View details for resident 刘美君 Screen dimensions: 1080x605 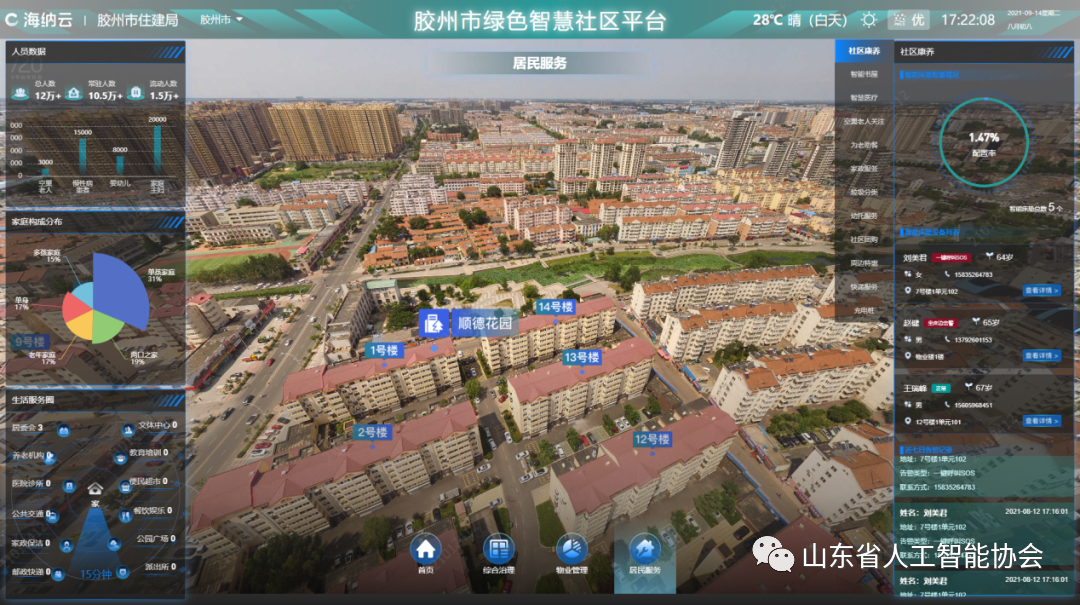tap(1041, 291)
